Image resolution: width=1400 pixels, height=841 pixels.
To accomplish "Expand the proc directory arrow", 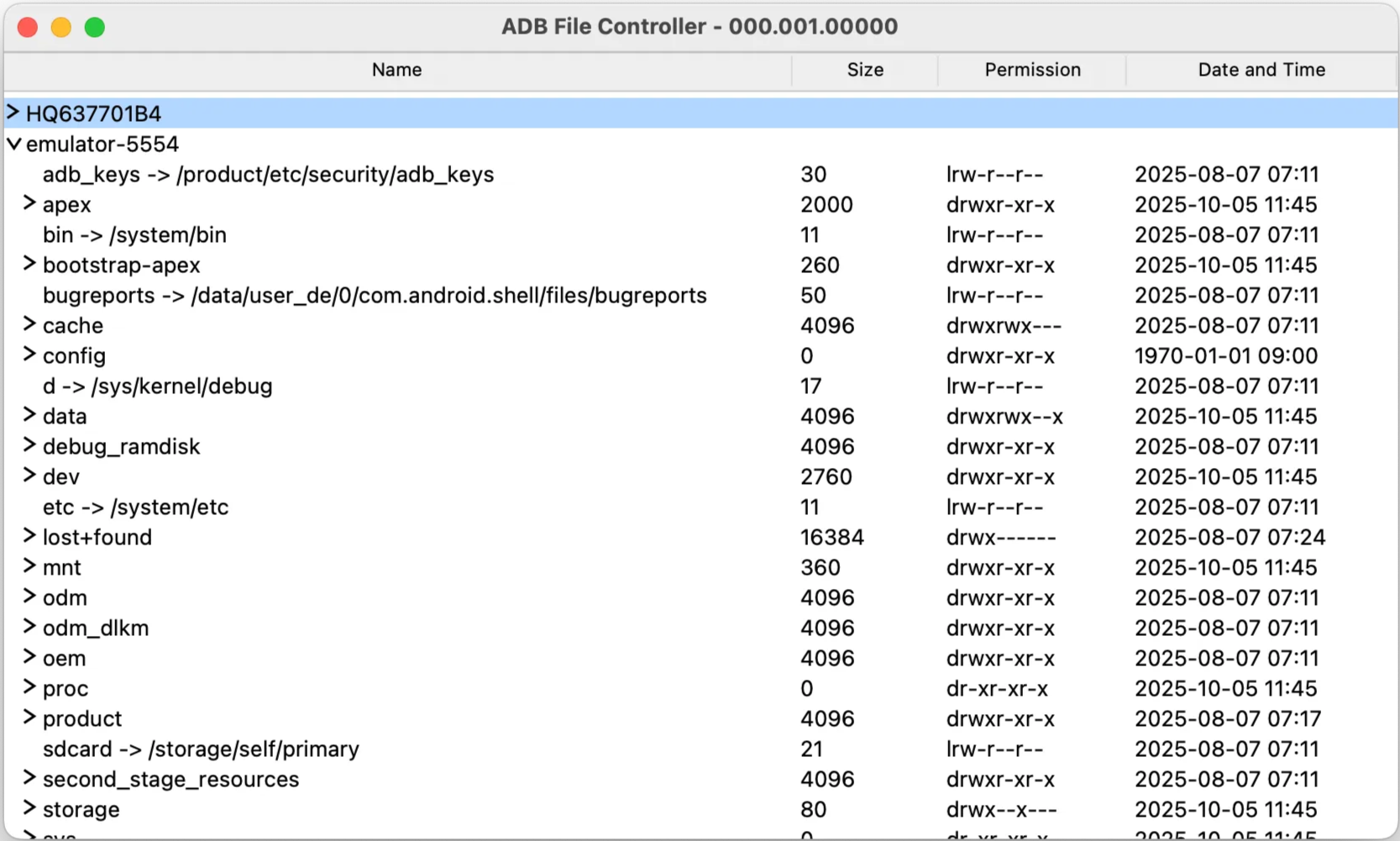I will 29,687.
